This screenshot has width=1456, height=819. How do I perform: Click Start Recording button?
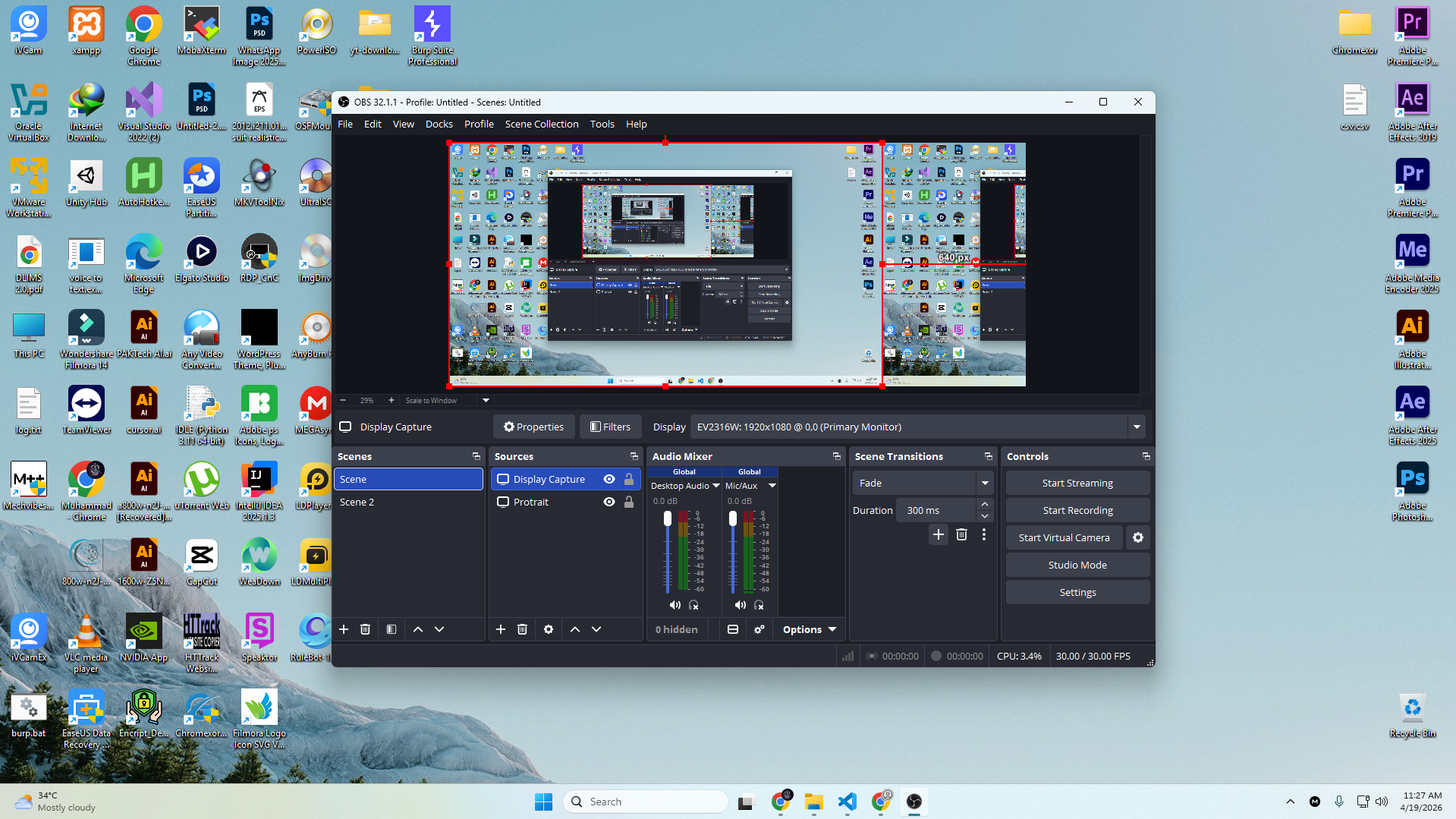(x=1077, y=510)
